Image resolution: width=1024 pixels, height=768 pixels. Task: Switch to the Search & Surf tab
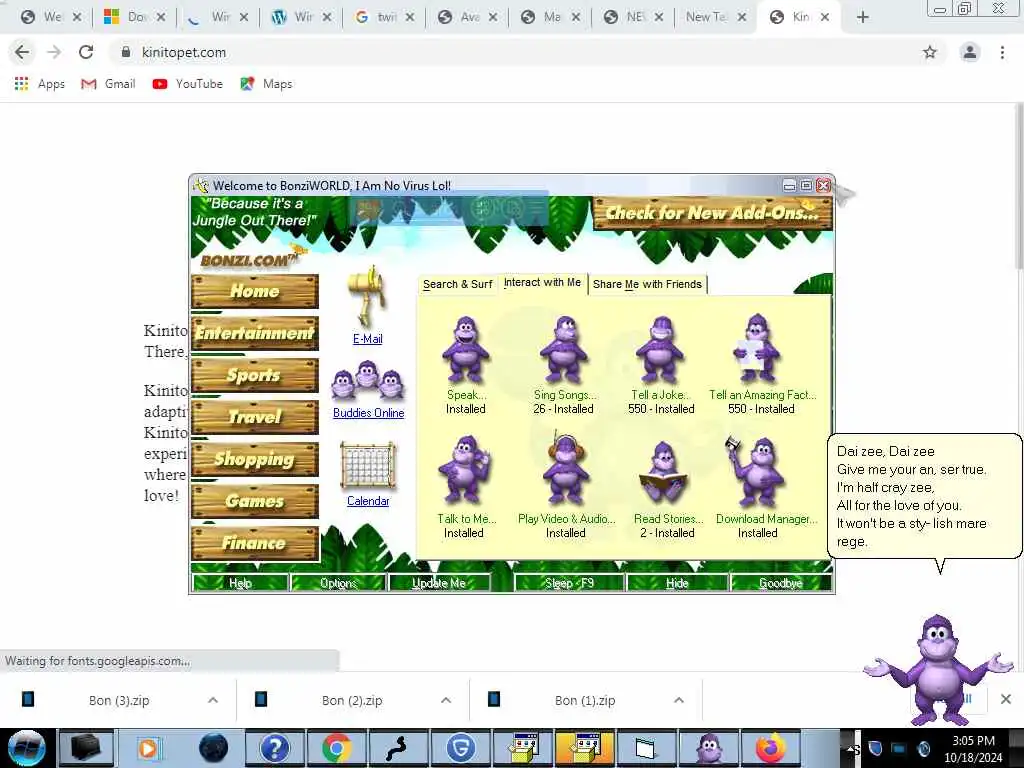click(457, 285)
